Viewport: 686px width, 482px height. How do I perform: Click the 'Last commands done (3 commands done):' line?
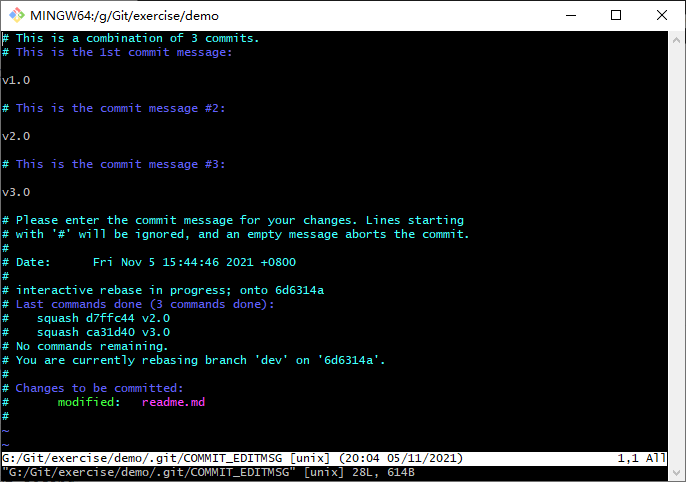pos(138,304)
